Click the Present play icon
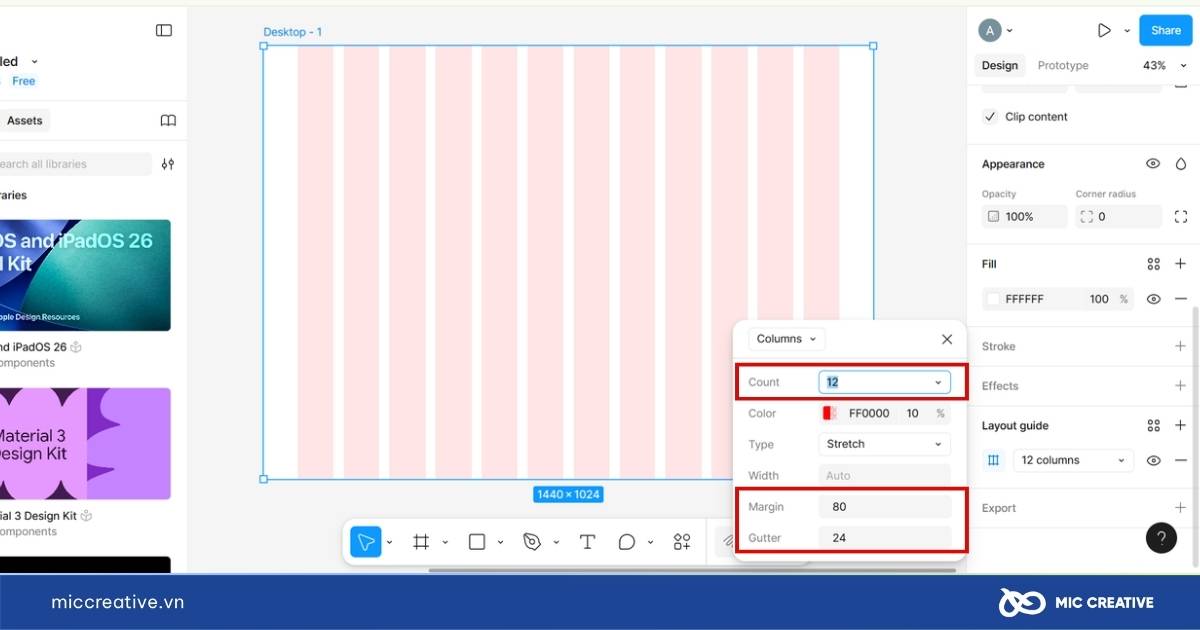This screenshot has height=630, width=1200. click(1104, 31)
